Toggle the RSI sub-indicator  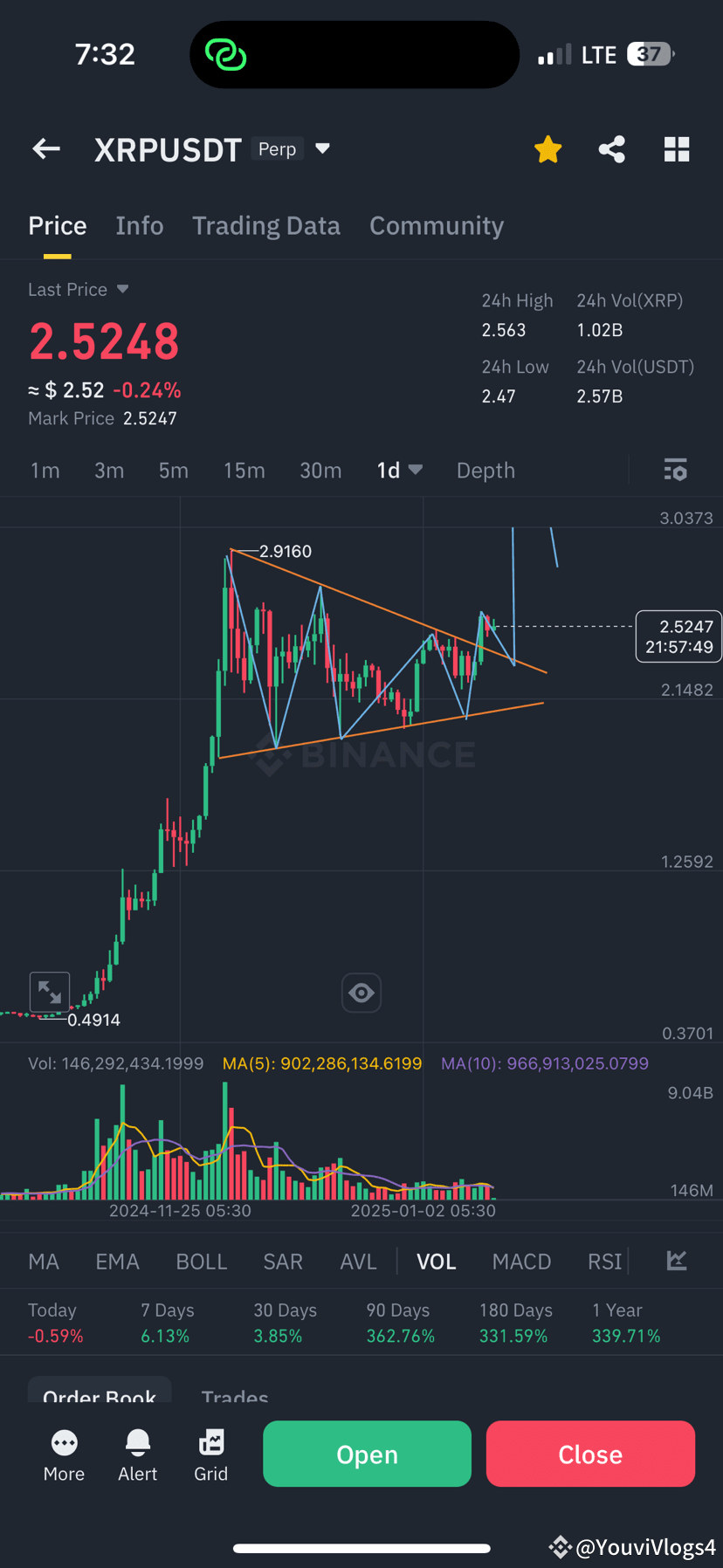pyautogui.click(x=604, y=1262)
